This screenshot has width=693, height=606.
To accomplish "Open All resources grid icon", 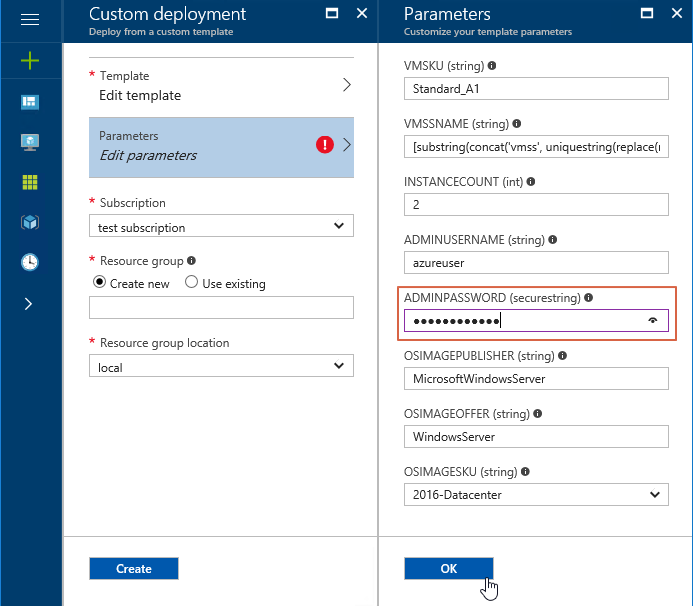I will click(x=30, y=182).
